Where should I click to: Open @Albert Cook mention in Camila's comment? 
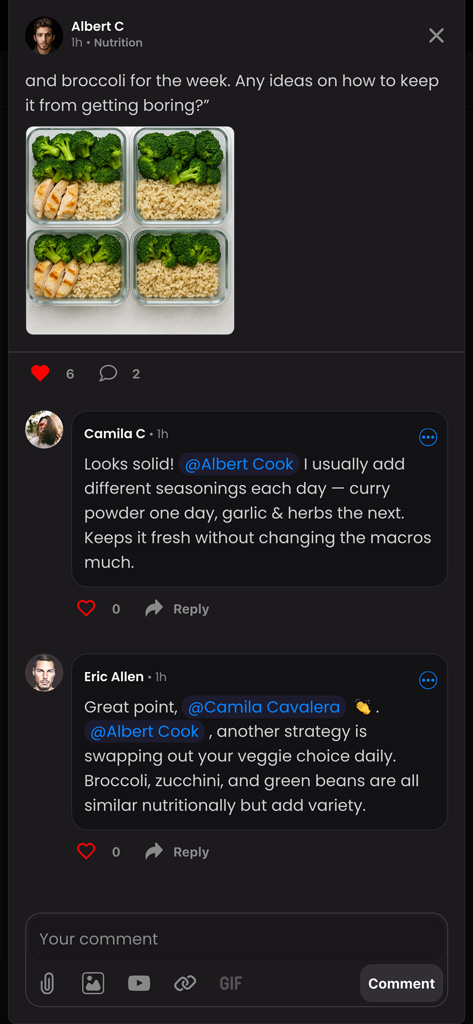239,464
